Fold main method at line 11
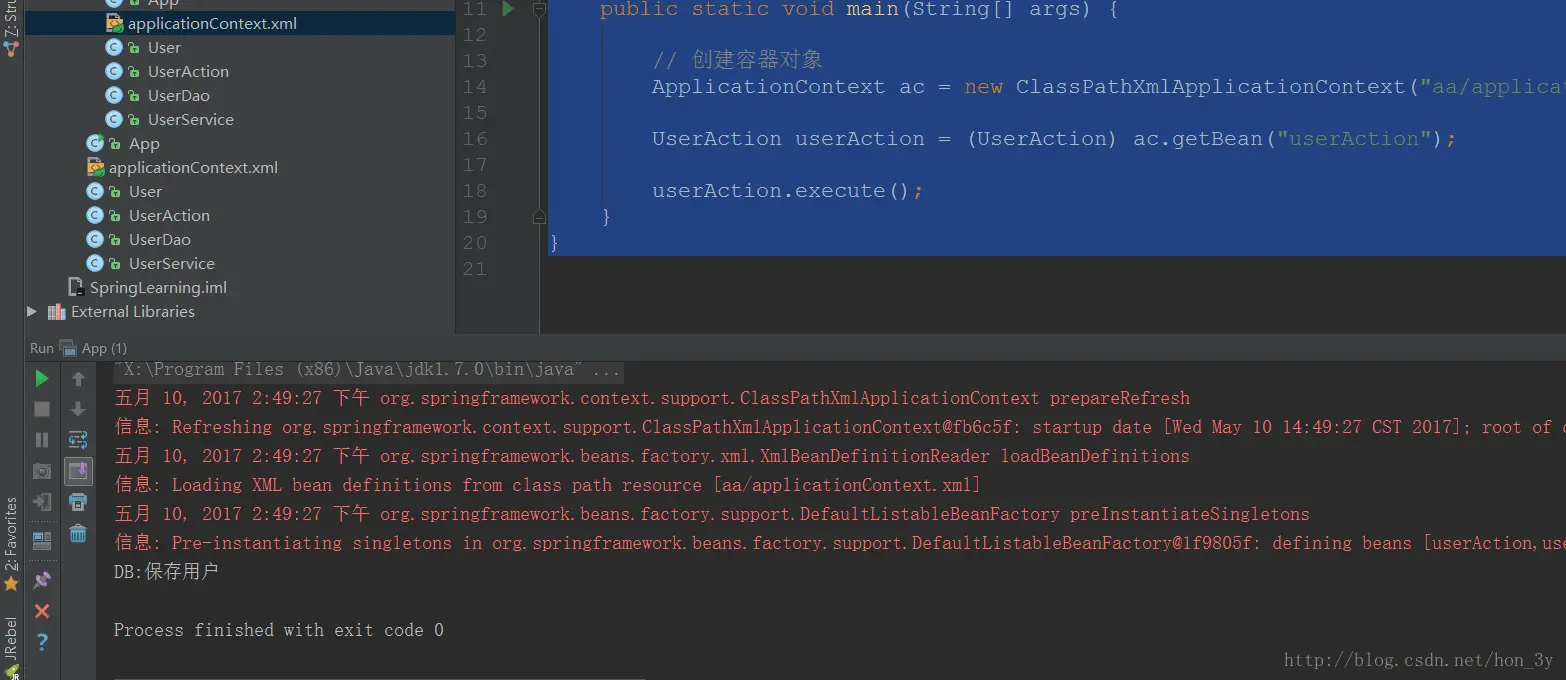The height and width of the screenshot is (680, 1566). point(539,9)
